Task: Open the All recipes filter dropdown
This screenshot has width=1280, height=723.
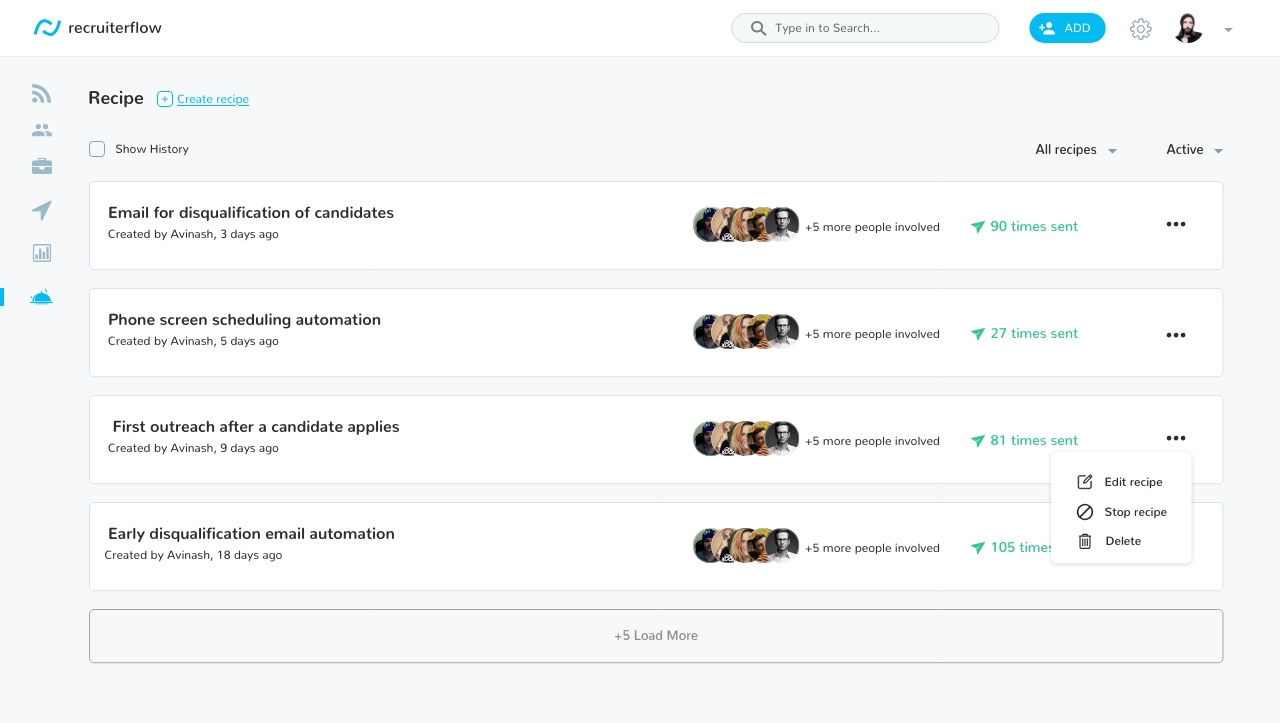Action: tap(1076, 150)
